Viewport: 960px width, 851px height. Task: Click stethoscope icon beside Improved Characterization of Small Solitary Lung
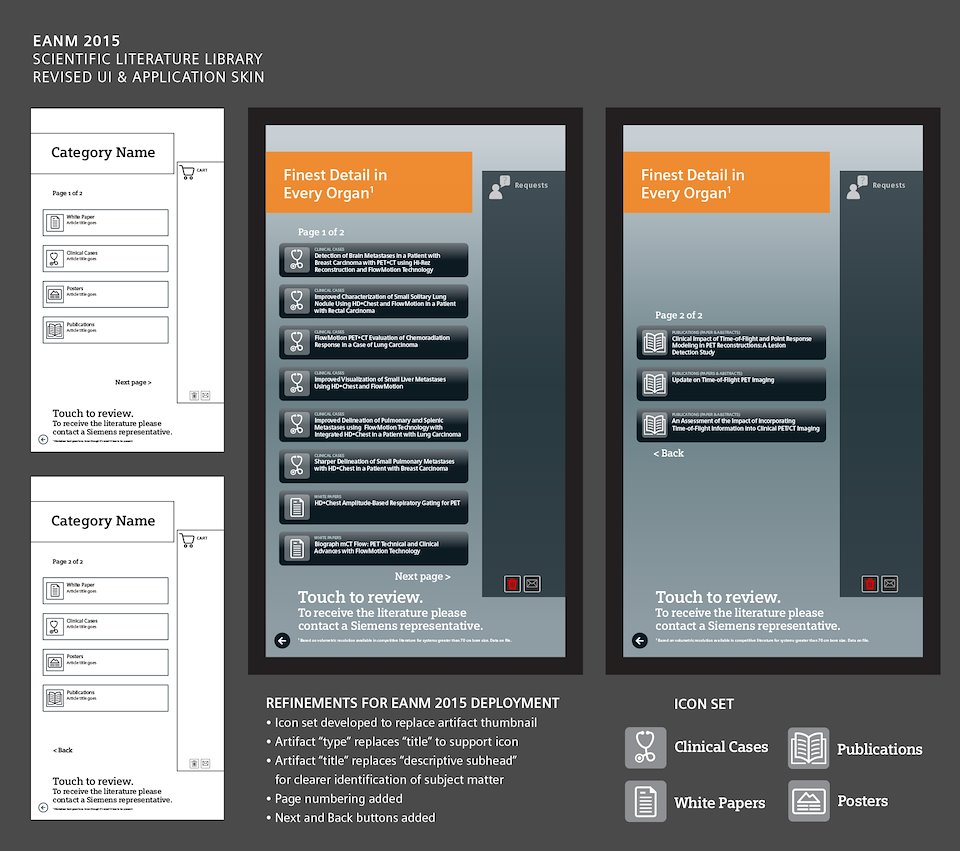297,301
